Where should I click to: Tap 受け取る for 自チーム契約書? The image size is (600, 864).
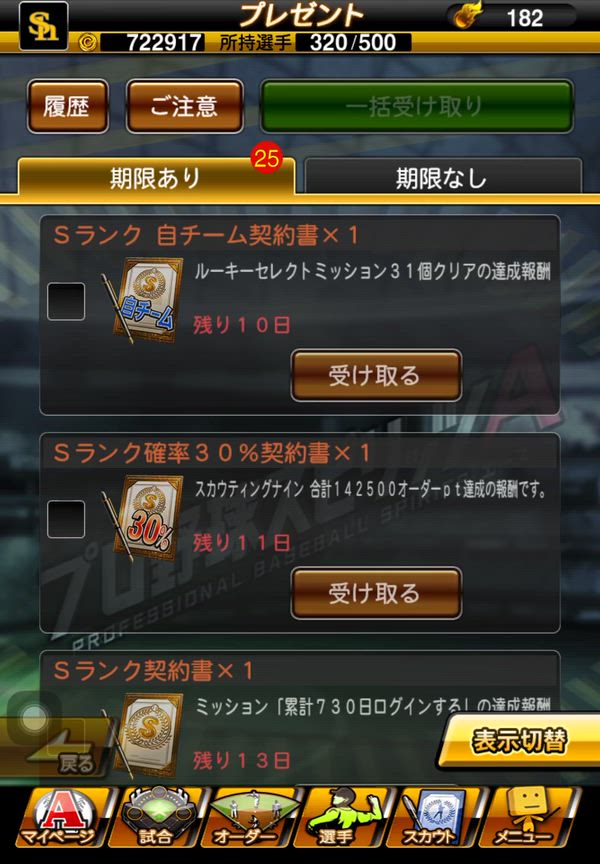click(376, 375)
